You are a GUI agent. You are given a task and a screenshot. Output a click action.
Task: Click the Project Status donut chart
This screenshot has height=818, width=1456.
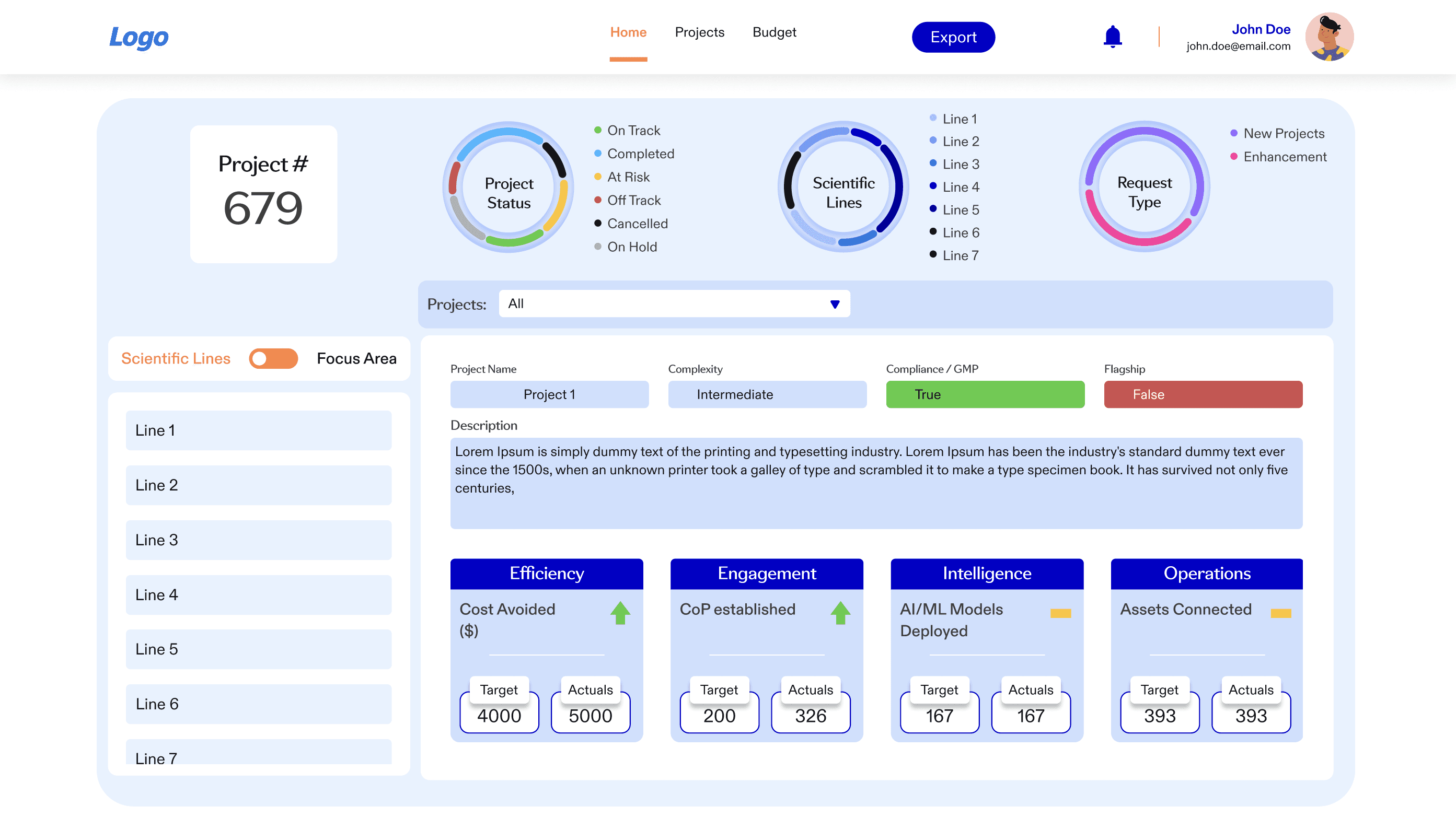(x=508, y=187)
